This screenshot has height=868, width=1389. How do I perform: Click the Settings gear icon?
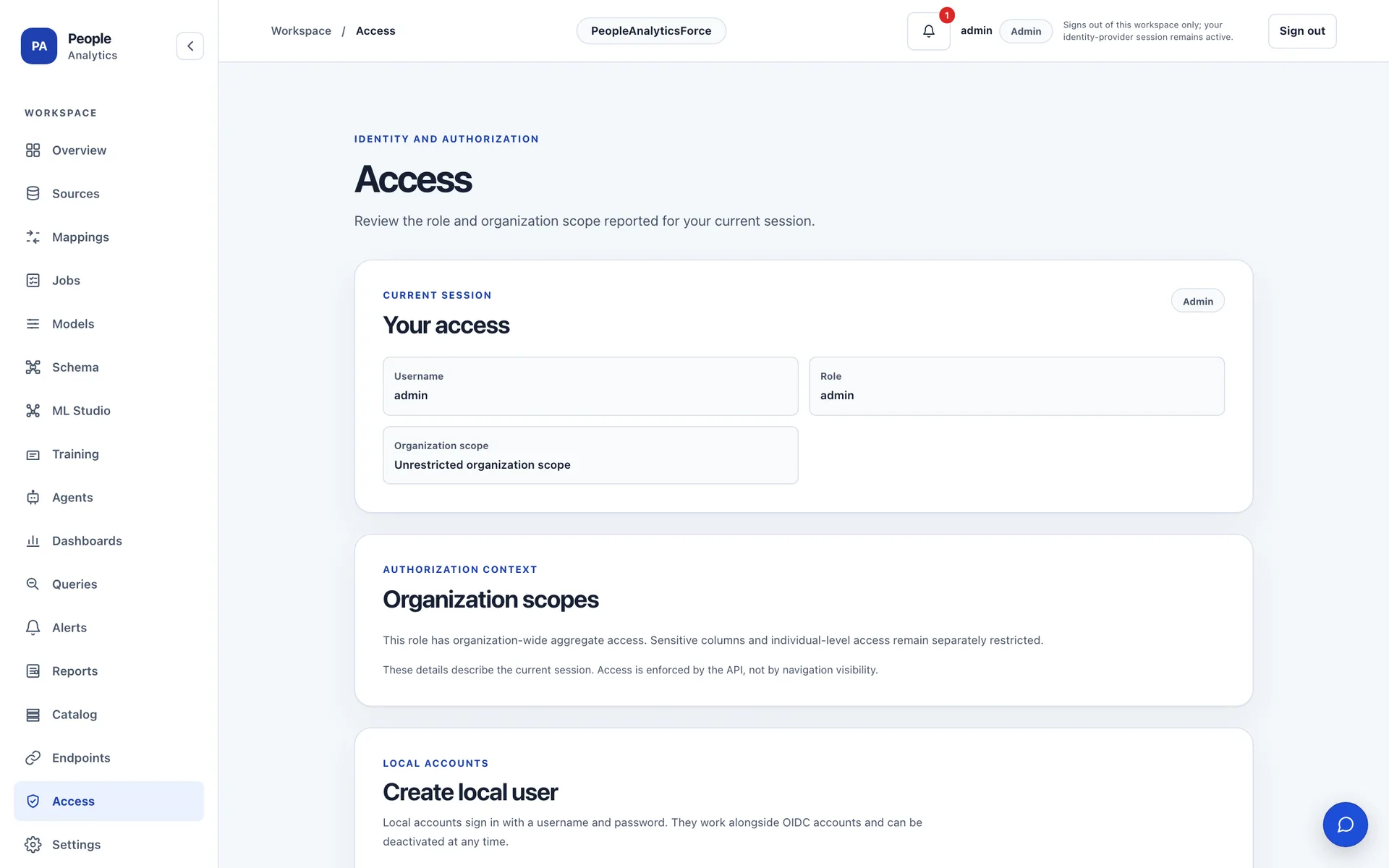tap(33, 844)
